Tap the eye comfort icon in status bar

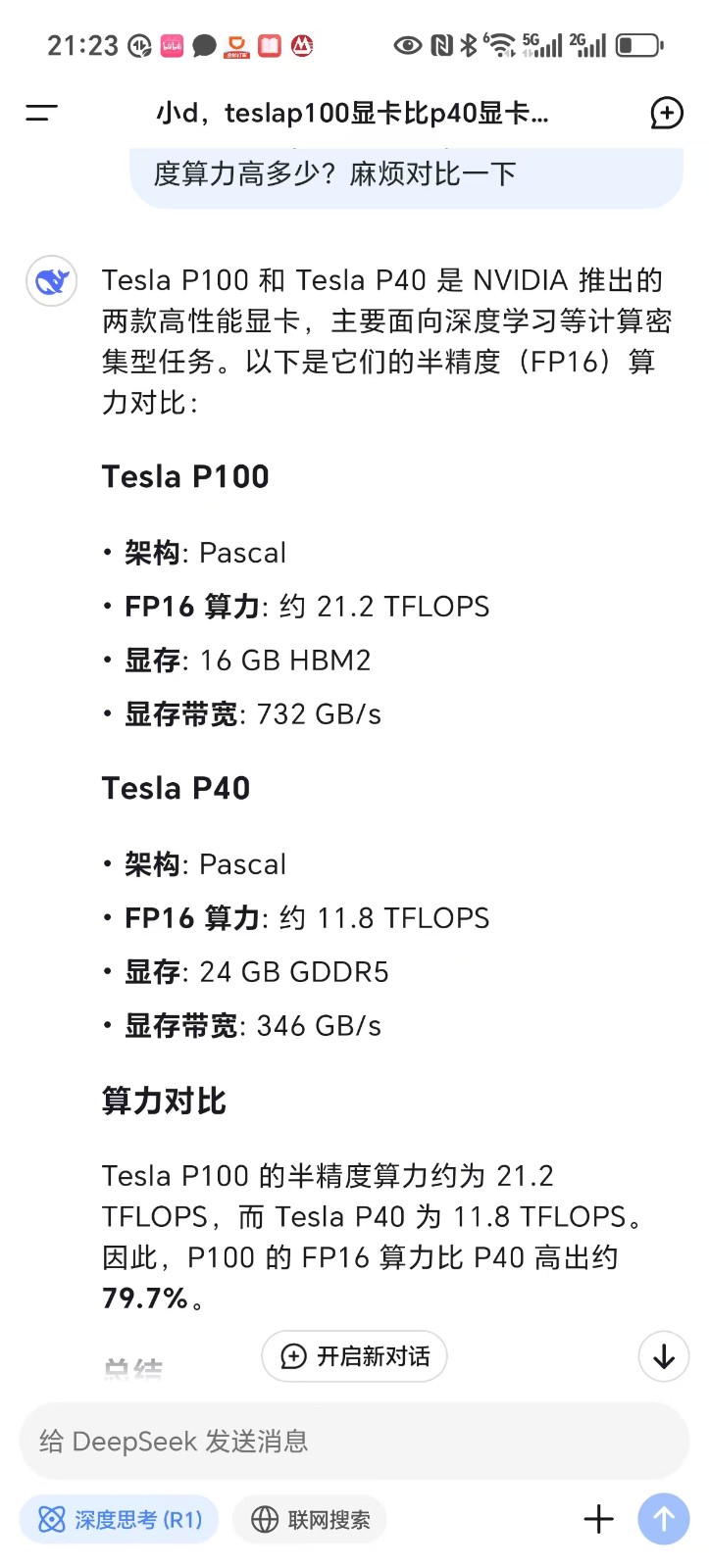[407, 45]
